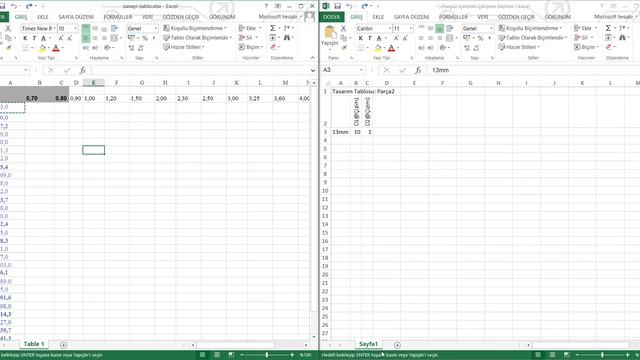Click insert function fx in sanayi-tablo window
The image size is (640, 360).
point(82,70)
